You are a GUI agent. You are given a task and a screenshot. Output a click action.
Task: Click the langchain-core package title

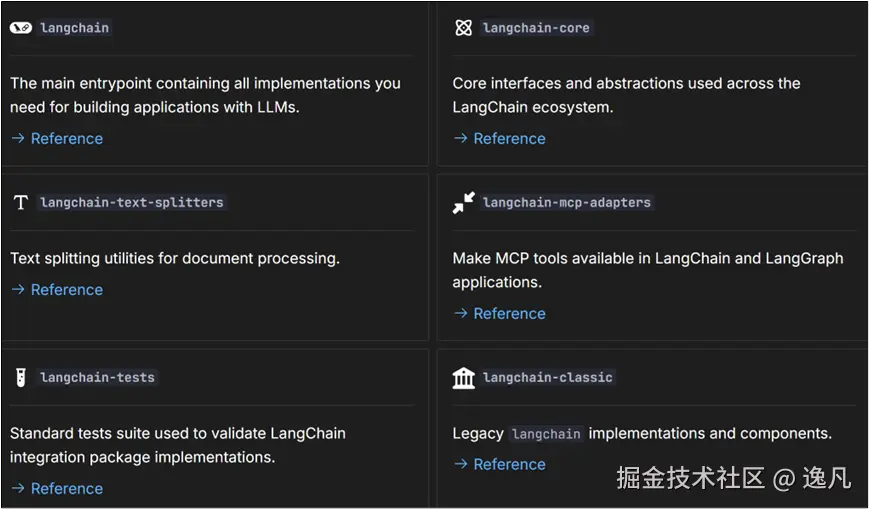[x=536, y=28]
